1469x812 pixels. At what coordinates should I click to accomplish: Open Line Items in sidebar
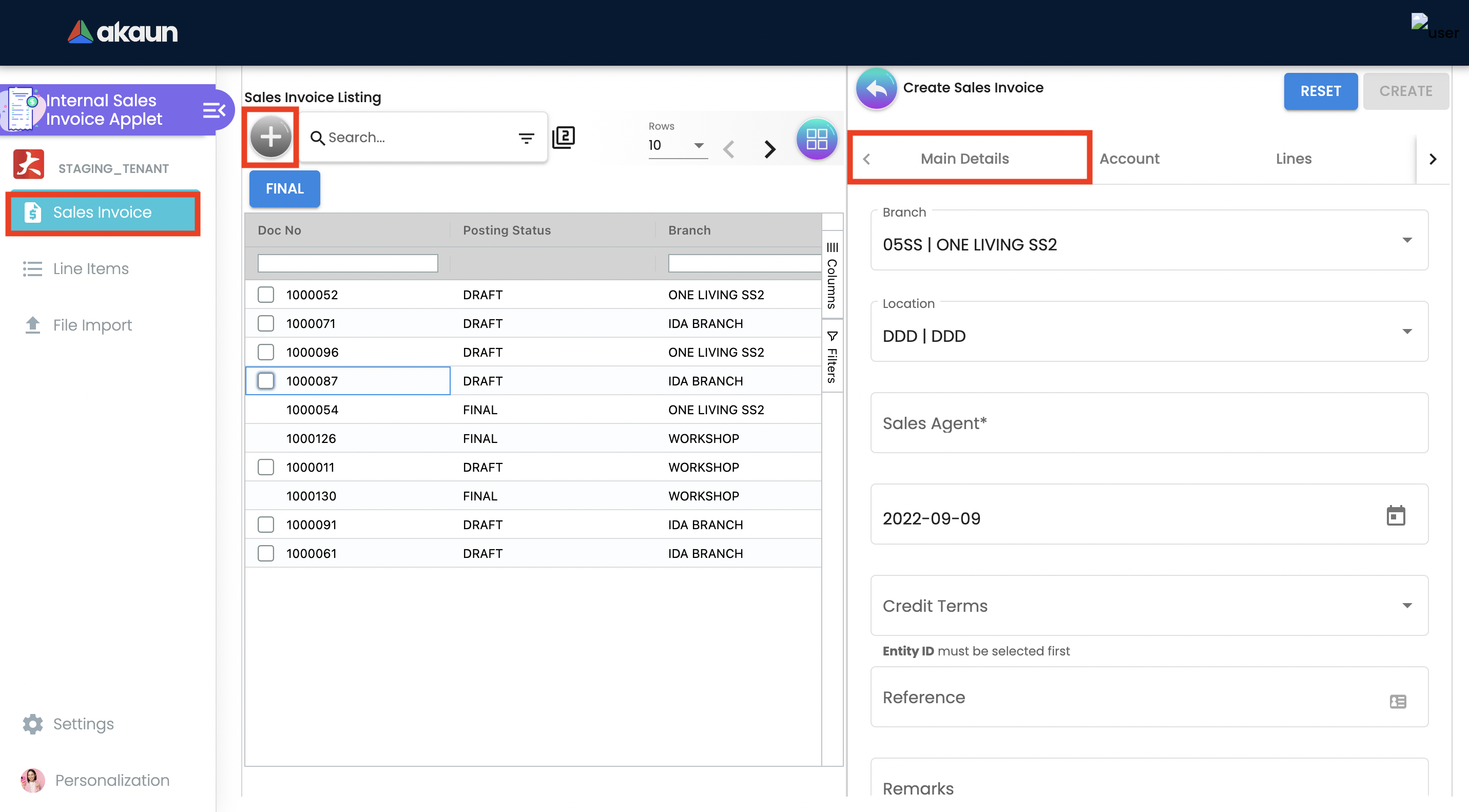click(x=91, y=268)
